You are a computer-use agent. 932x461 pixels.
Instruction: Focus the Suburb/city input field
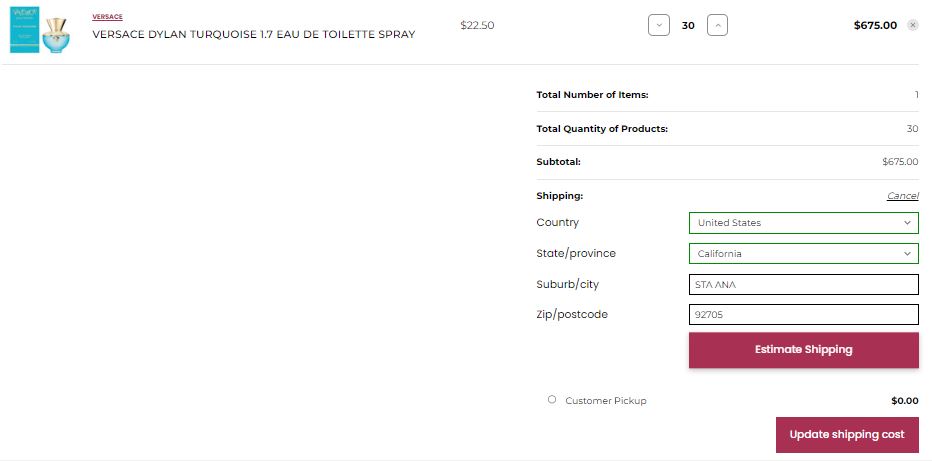804,285
